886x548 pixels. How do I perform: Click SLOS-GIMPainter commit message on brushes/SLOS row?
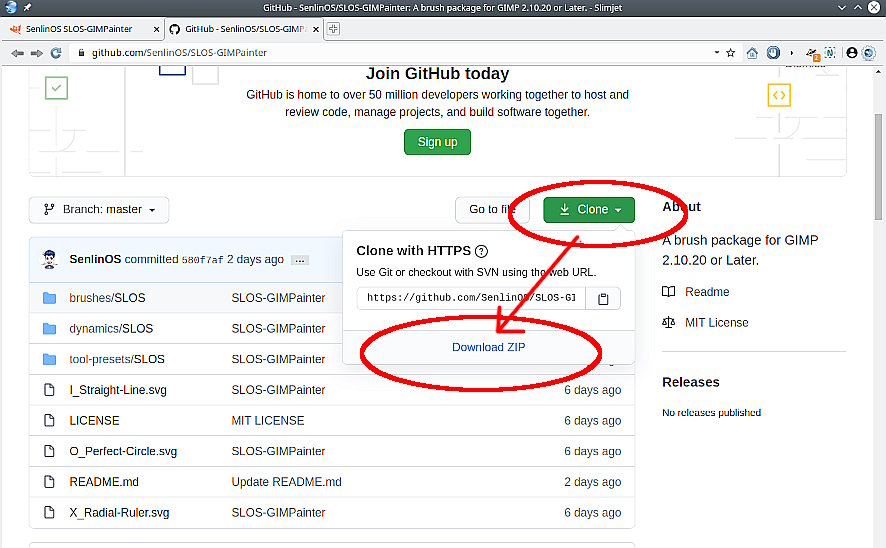(278, 298)
